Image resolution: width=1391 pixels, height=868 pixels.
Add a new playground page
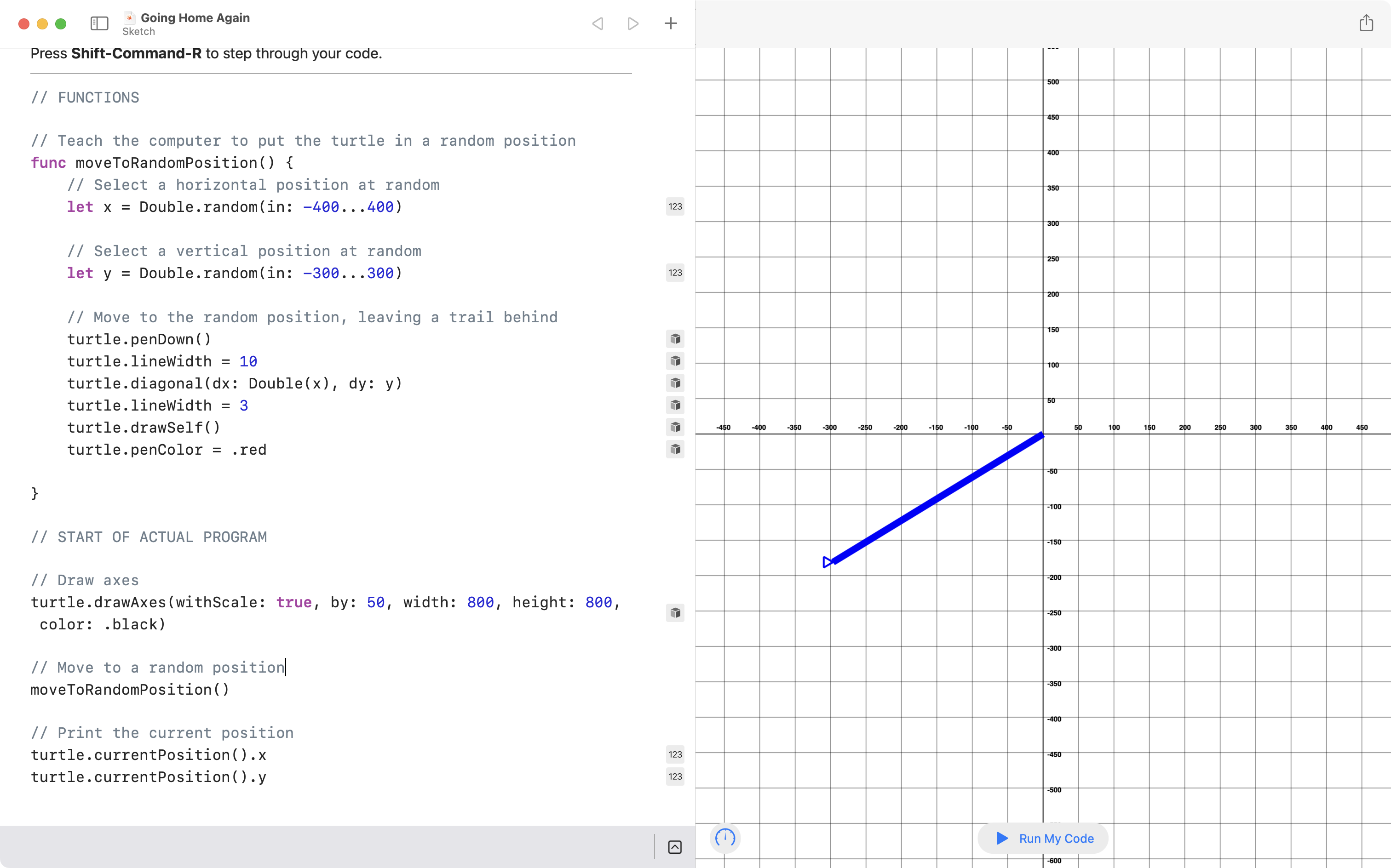tap(670, 23)
